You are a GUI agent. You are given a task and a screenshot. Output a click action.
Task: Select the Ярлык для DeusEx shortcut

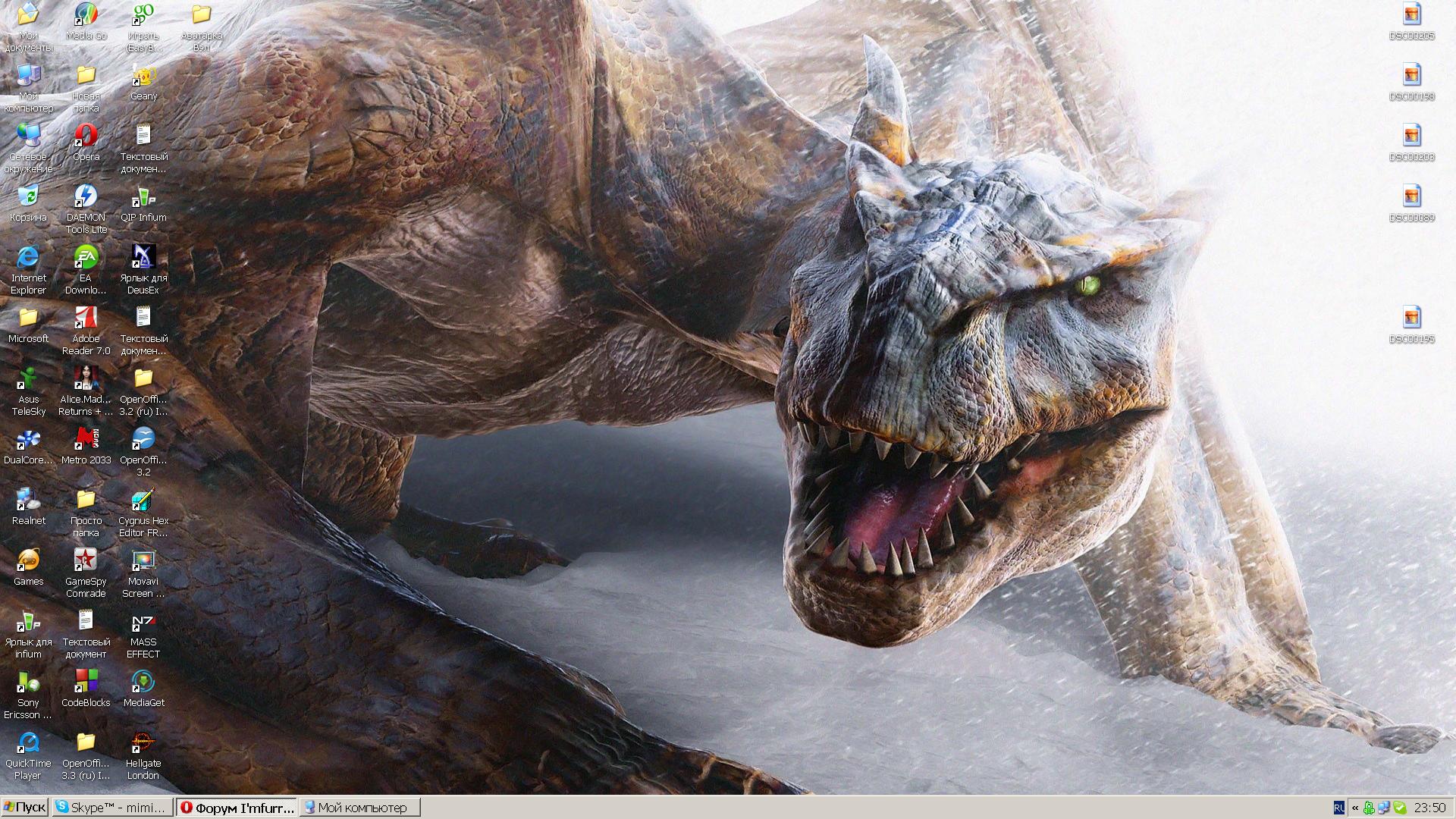143,270
